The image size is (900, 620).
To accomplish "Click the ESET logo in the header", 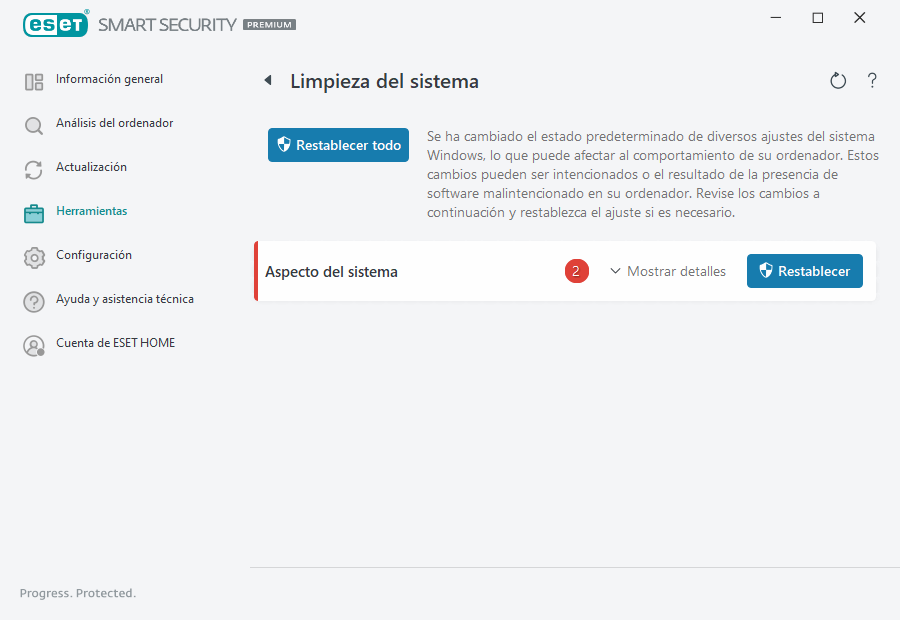I will click(x=56, y=24).
